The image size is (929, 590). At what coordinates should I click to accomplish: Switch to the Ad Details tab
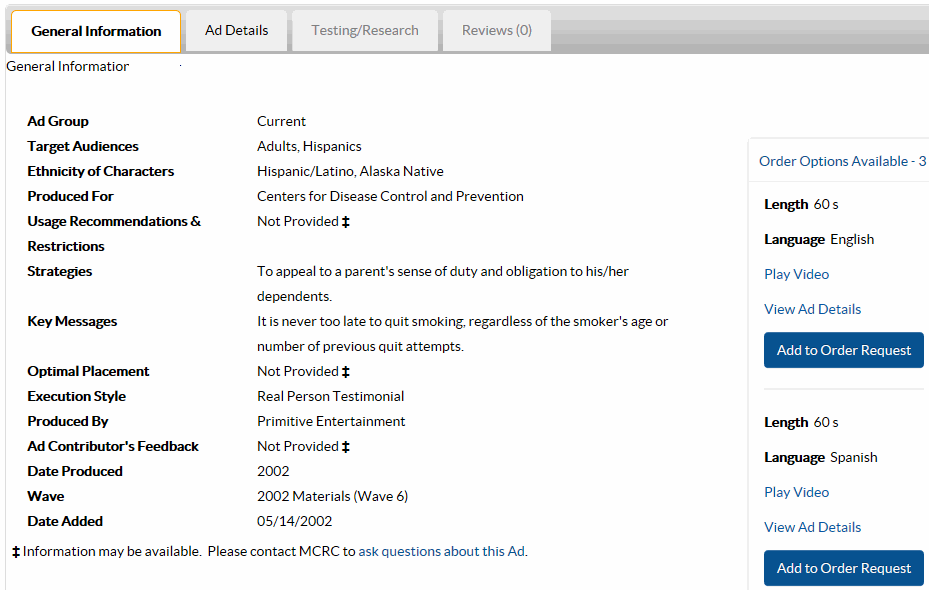point(237,30)
